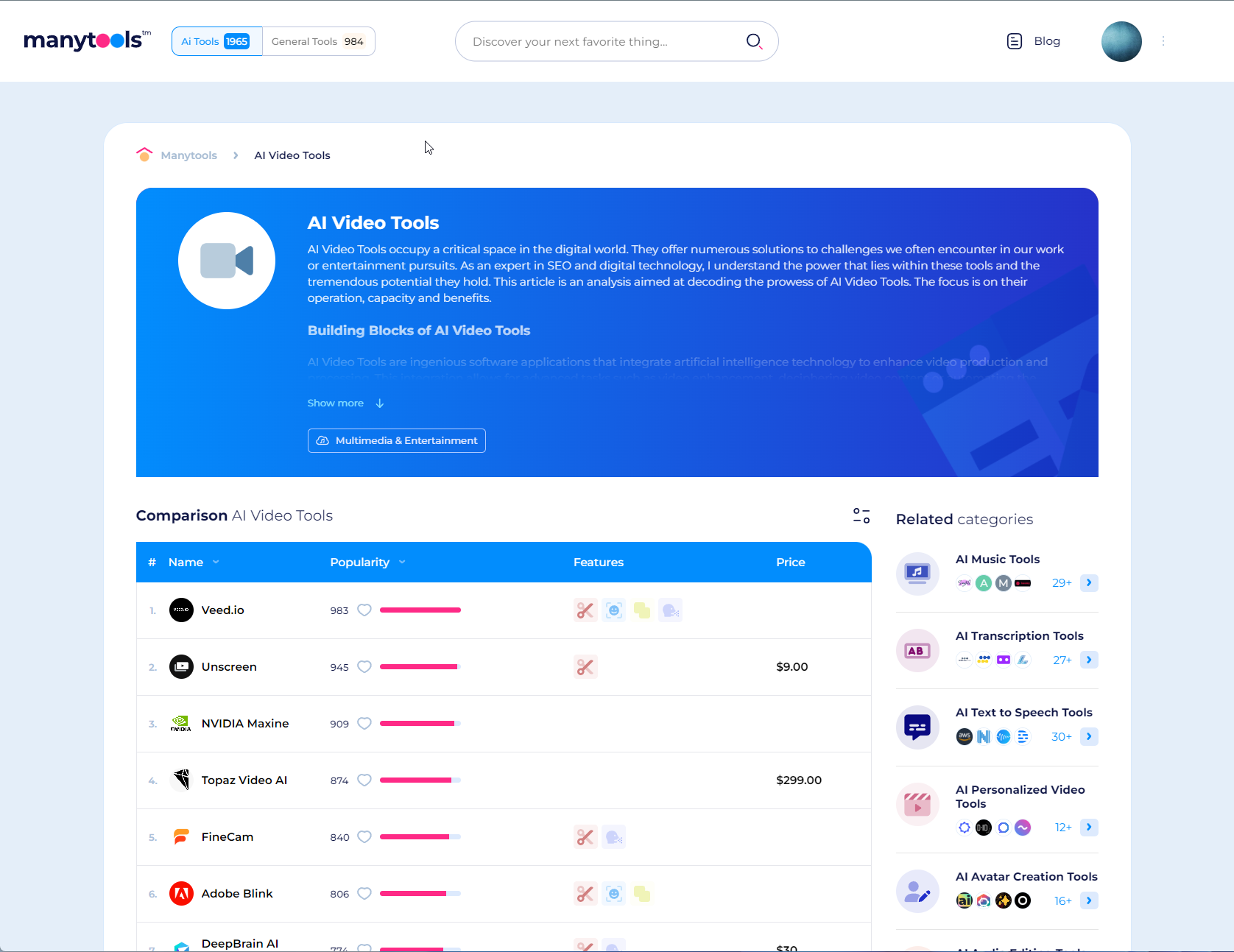Click the 29+ count for AI Music Tools
This screenshot has width=1234, height=952.
(x=1062, y=583)
